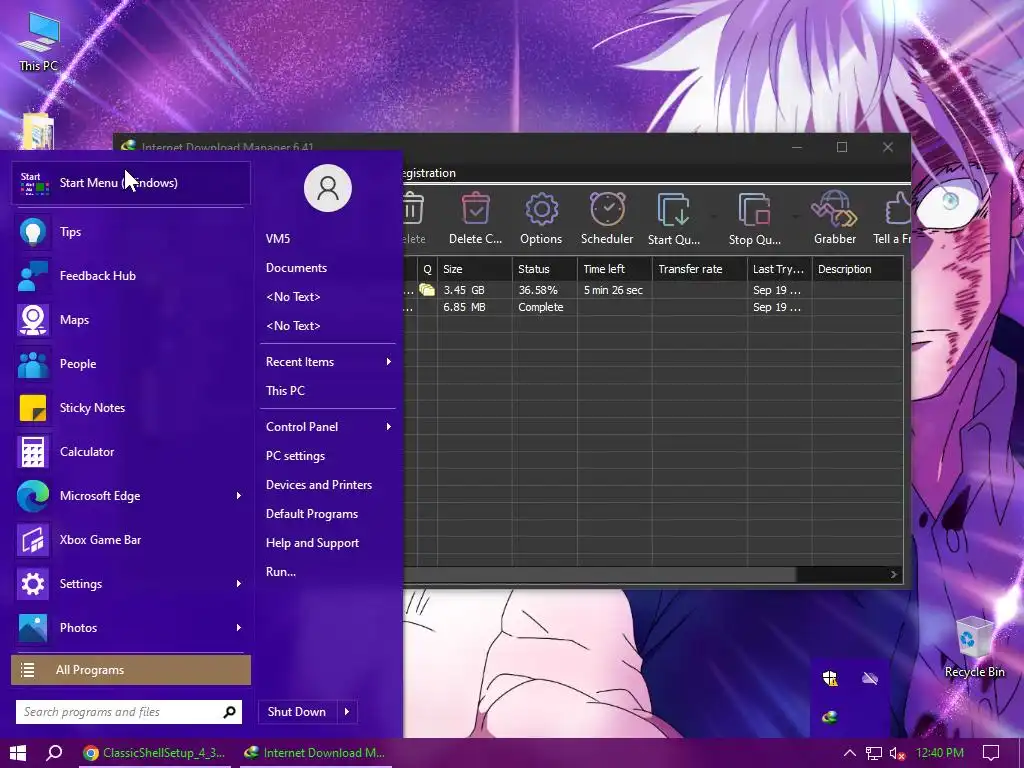Open network icon in system tray
This screenshot has height=768, width=1024.
click(874, 754)
